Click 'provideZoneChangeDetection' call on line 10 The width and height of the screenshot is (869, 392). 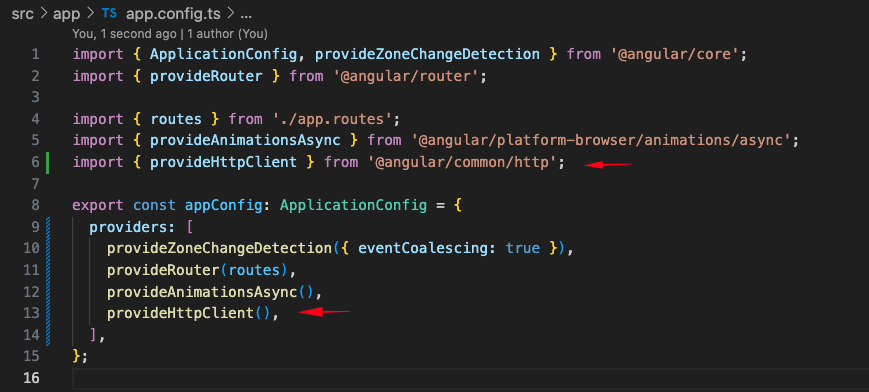click(220, 248)
